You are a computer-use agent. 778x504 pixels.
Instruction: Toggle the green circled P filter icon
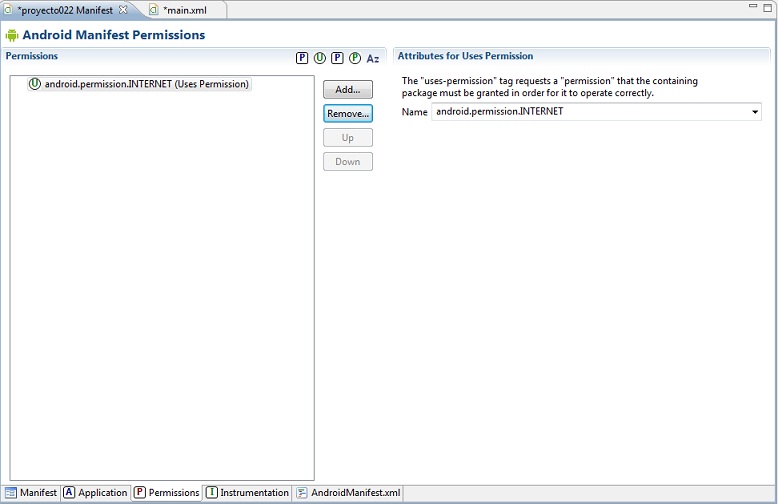[355, 58]
